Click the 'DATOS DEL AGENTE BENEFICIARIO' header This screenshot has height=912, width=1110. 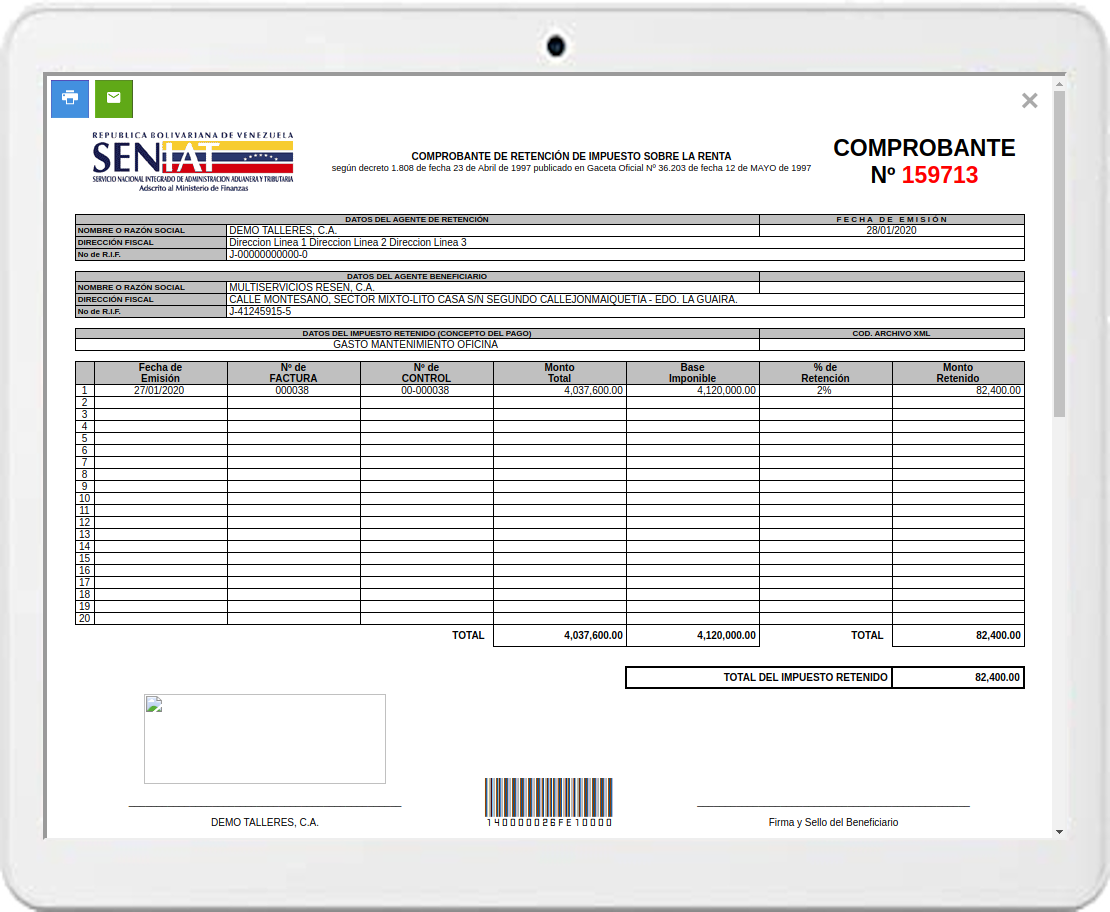pos(417,276)
